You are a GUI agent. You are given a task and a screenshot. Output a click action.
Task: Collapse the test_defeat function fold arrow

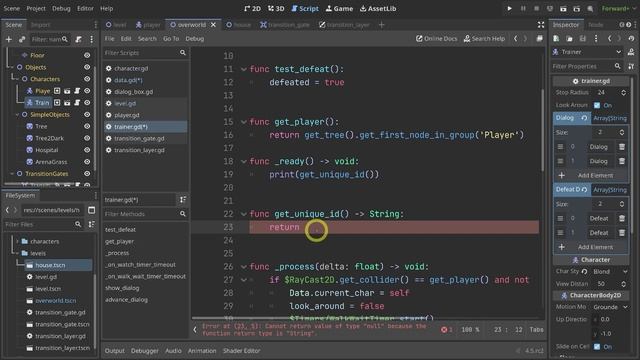tap(243, 69)
